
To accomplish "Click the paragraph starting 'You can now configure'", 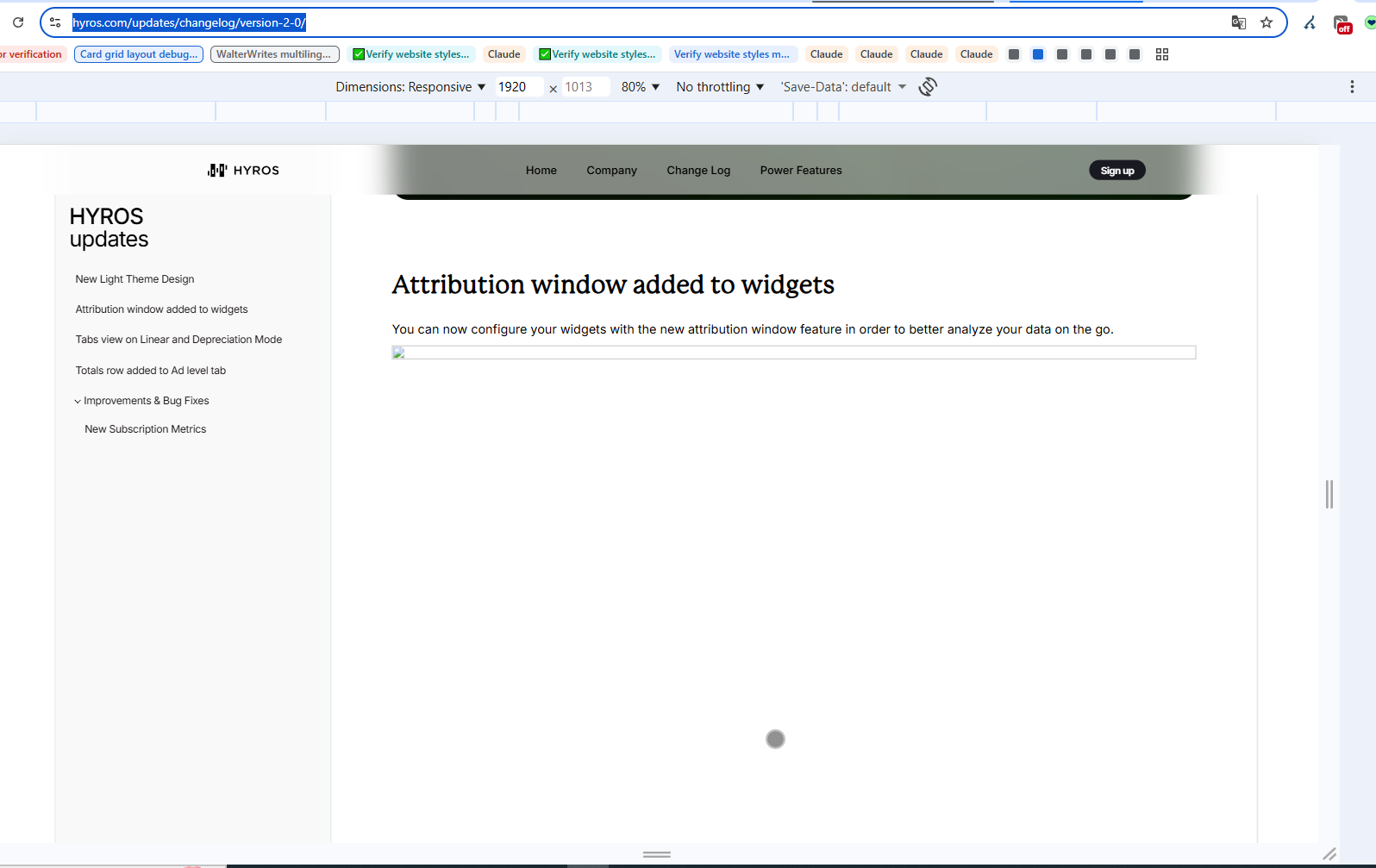I will pyautogui.click(x=753, y=329).
